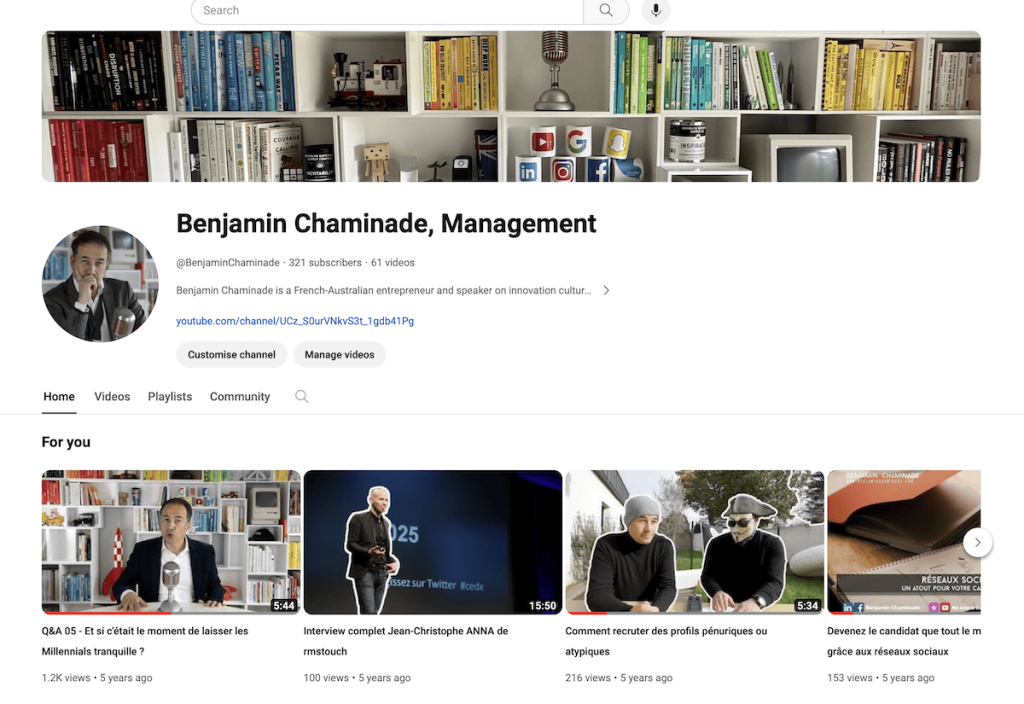Image resolution: width=1024 pixels, height=704 pixels.
Task: Open Jean-Christophe ANNA interview thumbnail
Action: click(433, 542)
